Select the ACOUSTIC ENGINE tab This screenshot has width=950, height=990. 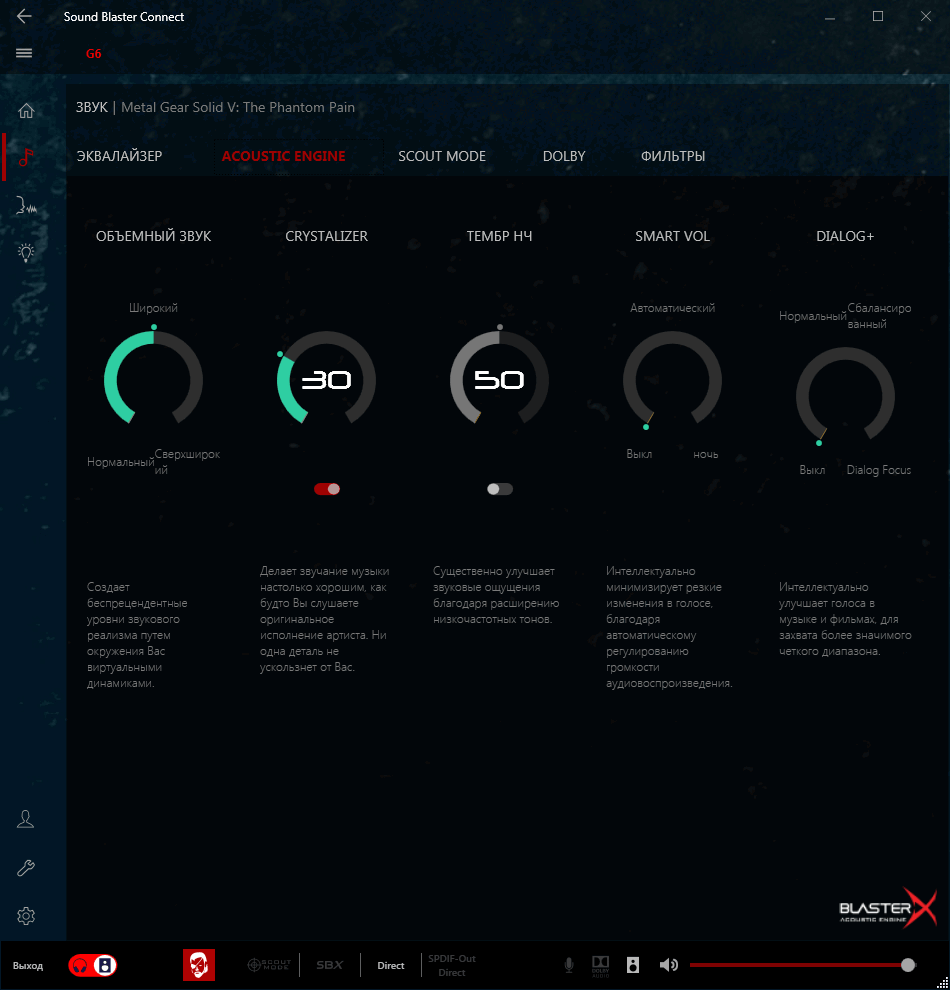pos(283,156)
